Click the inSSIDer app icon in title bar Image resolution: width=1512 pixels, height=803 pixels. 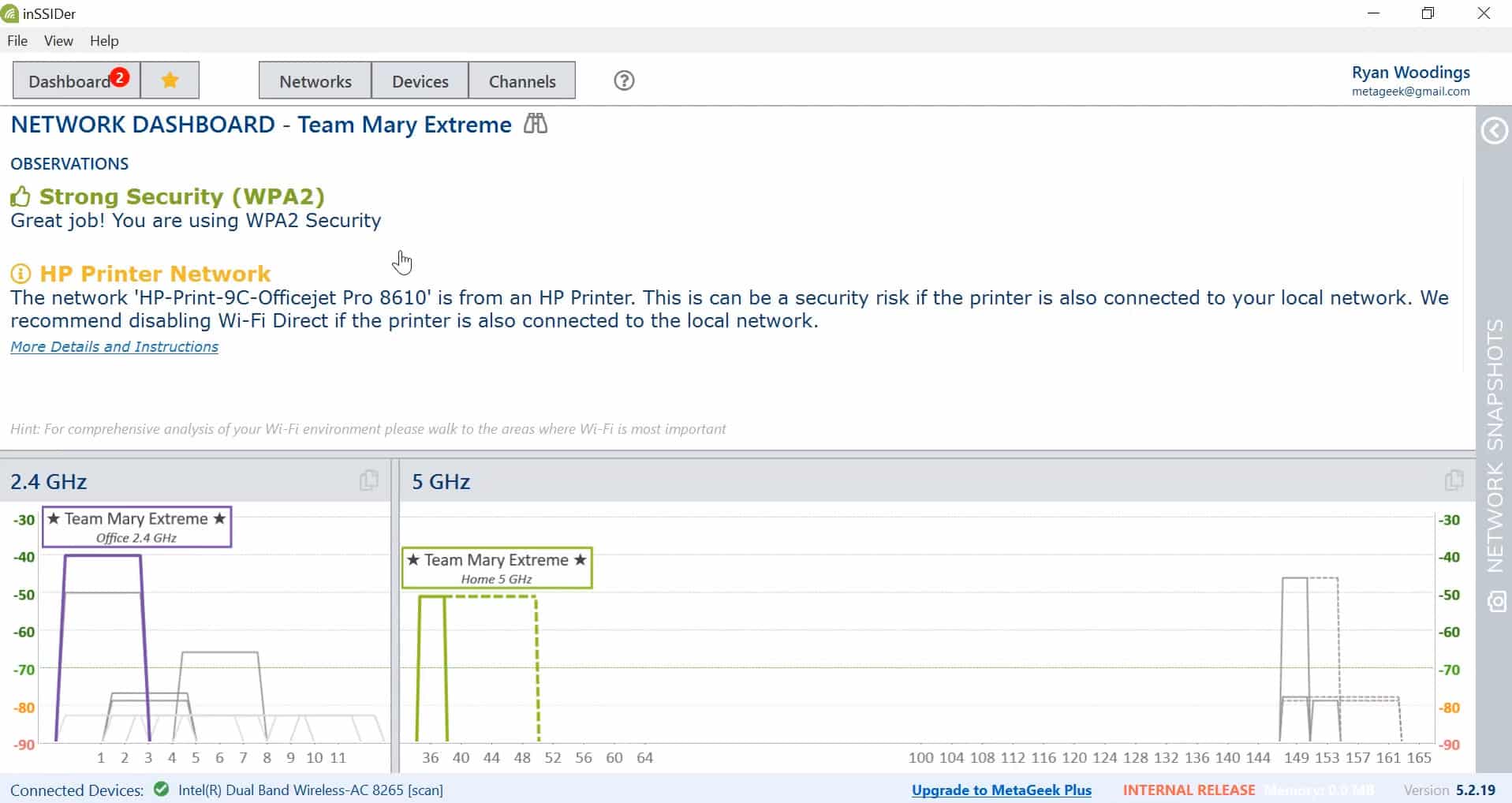pyautogui.click(x=10, y=13)
